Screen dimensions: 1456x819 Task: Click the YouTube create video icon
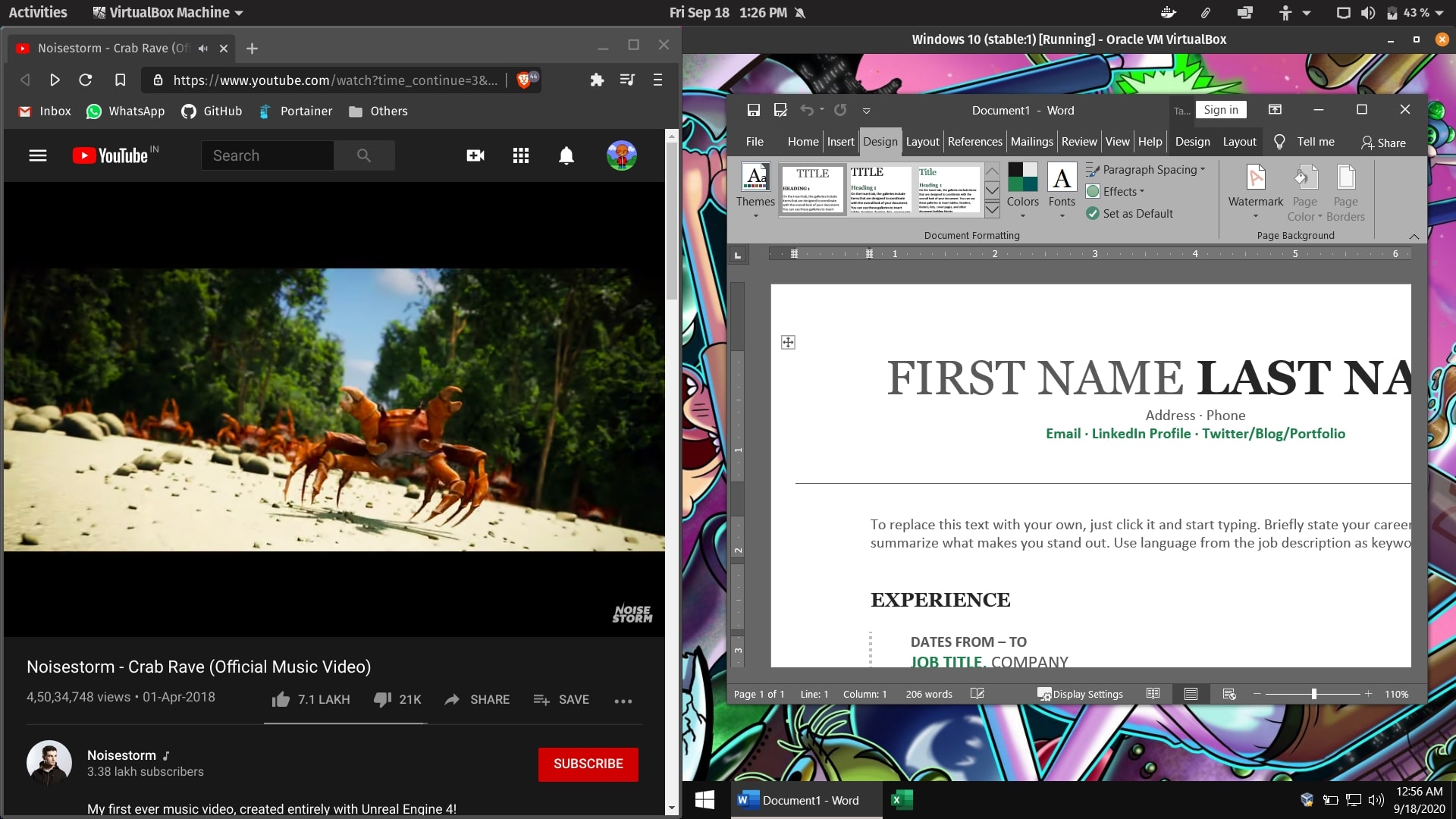click(475, 155)
